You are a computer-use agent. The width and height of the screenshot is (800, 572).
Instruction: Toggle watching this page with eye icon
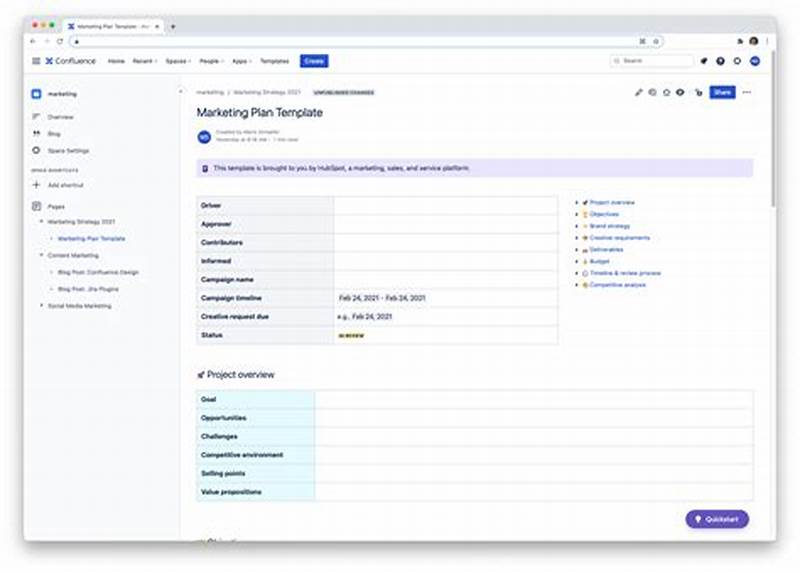coord(680,92)
